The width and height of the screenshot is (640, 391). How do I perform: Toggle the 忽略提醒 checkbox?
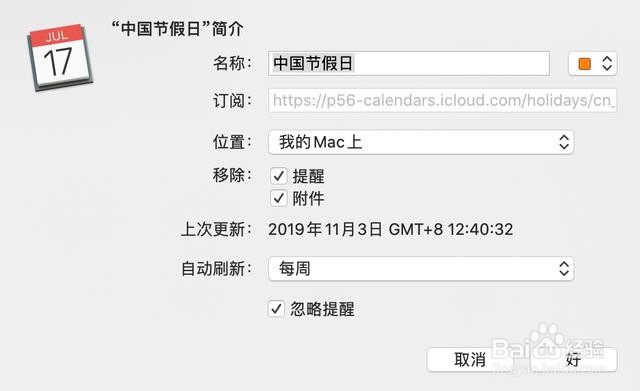(x=276, y=309)
